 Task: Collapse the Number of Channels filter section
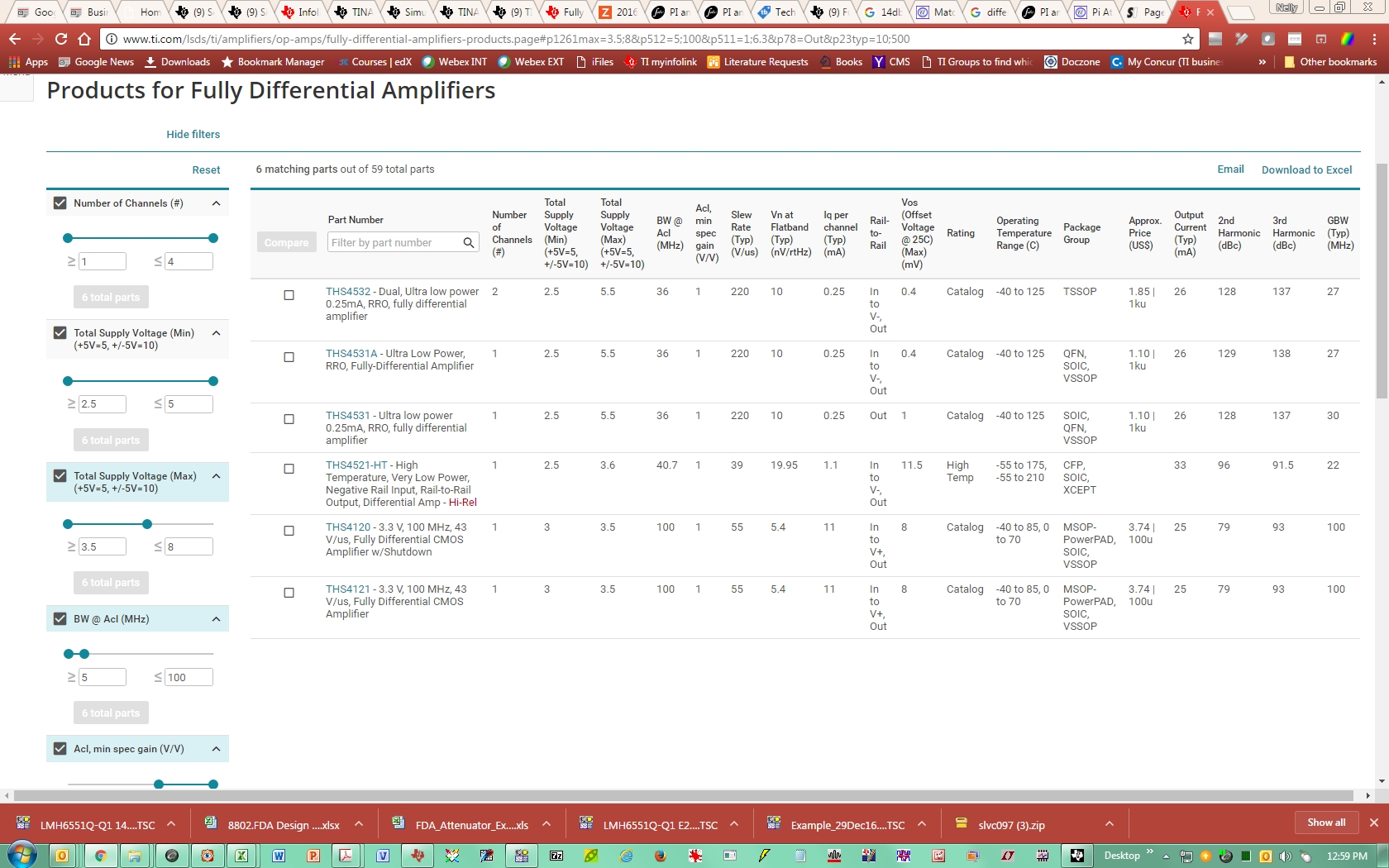[216, 203]
